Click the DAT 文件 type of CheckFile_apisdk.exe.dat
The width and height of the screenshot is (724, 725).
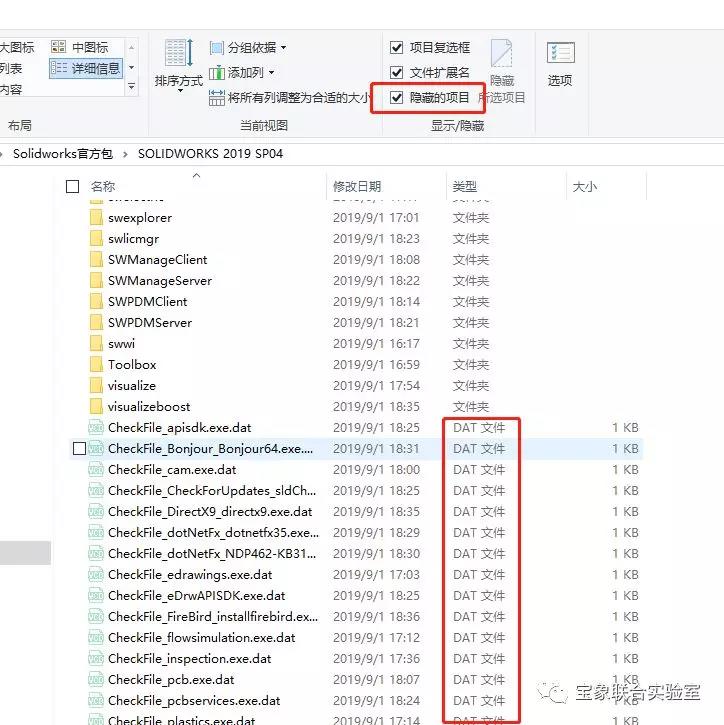[479, 427]
